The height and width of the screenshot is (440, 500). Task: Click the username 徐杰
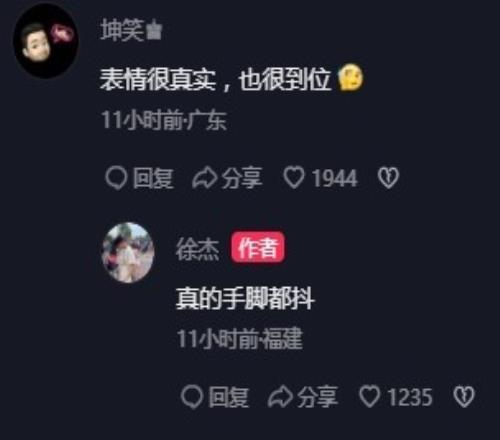(x=197, y=249)
